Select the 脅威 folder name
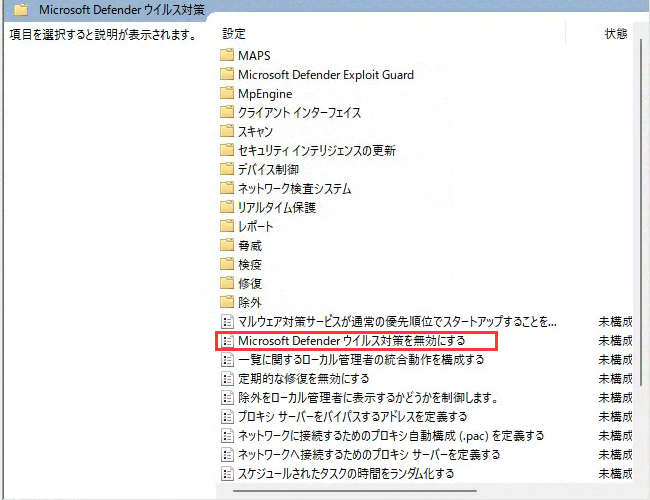 (250, 245)
